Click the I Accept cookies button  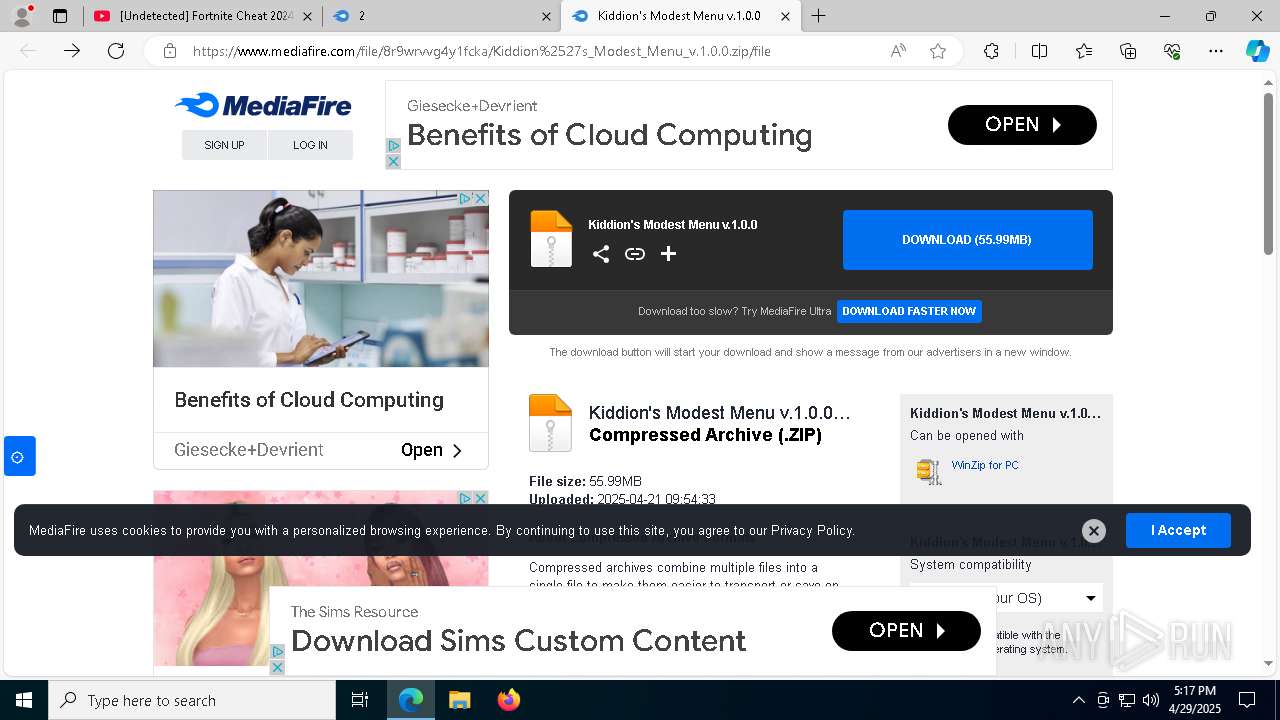pyautogui.click(x=1178, y=530)
